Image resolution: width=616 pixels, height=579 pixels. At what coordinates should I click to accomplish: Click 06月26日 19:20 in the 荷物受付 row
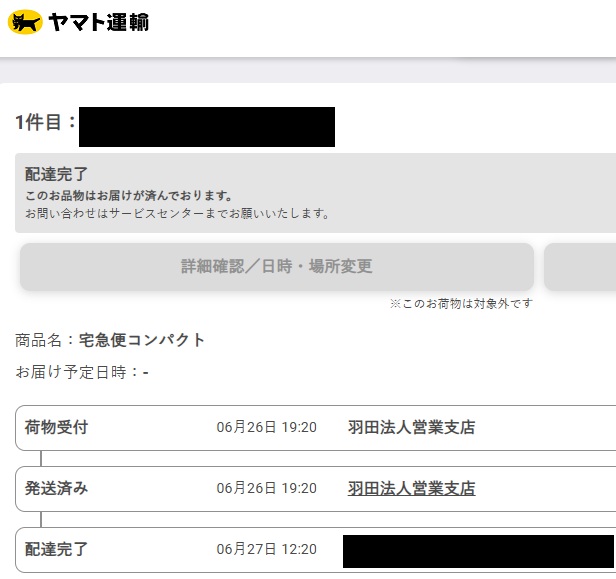pos(266,427)
